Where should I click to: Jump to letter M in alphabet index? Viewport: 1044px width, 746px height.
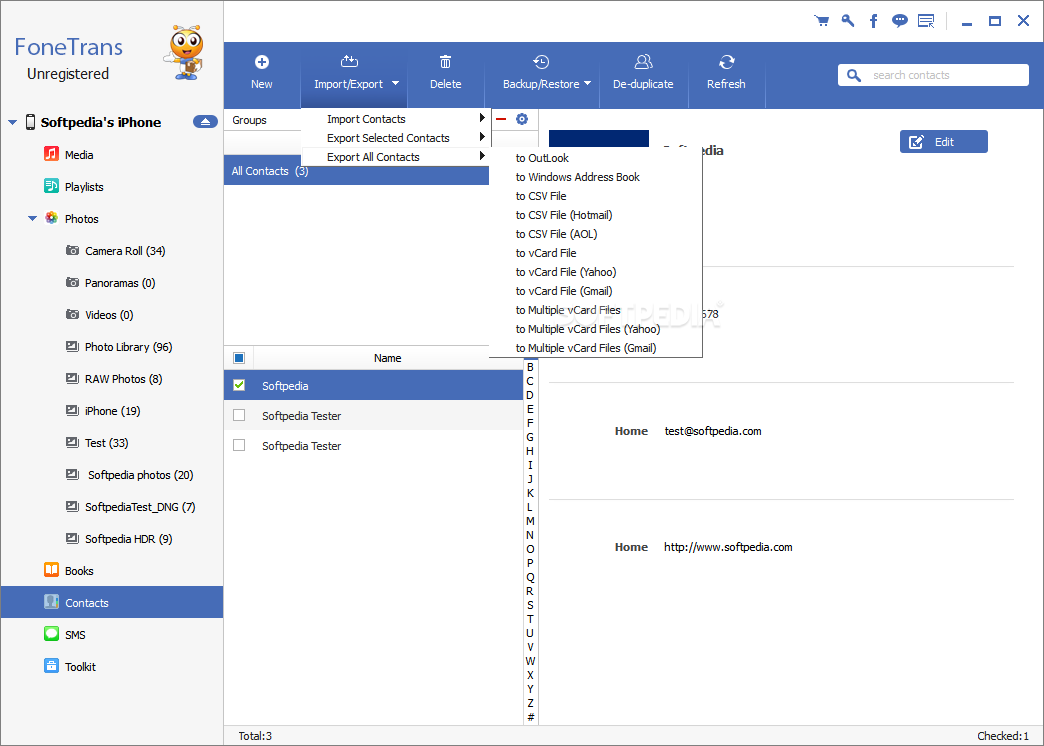[530, 521]
